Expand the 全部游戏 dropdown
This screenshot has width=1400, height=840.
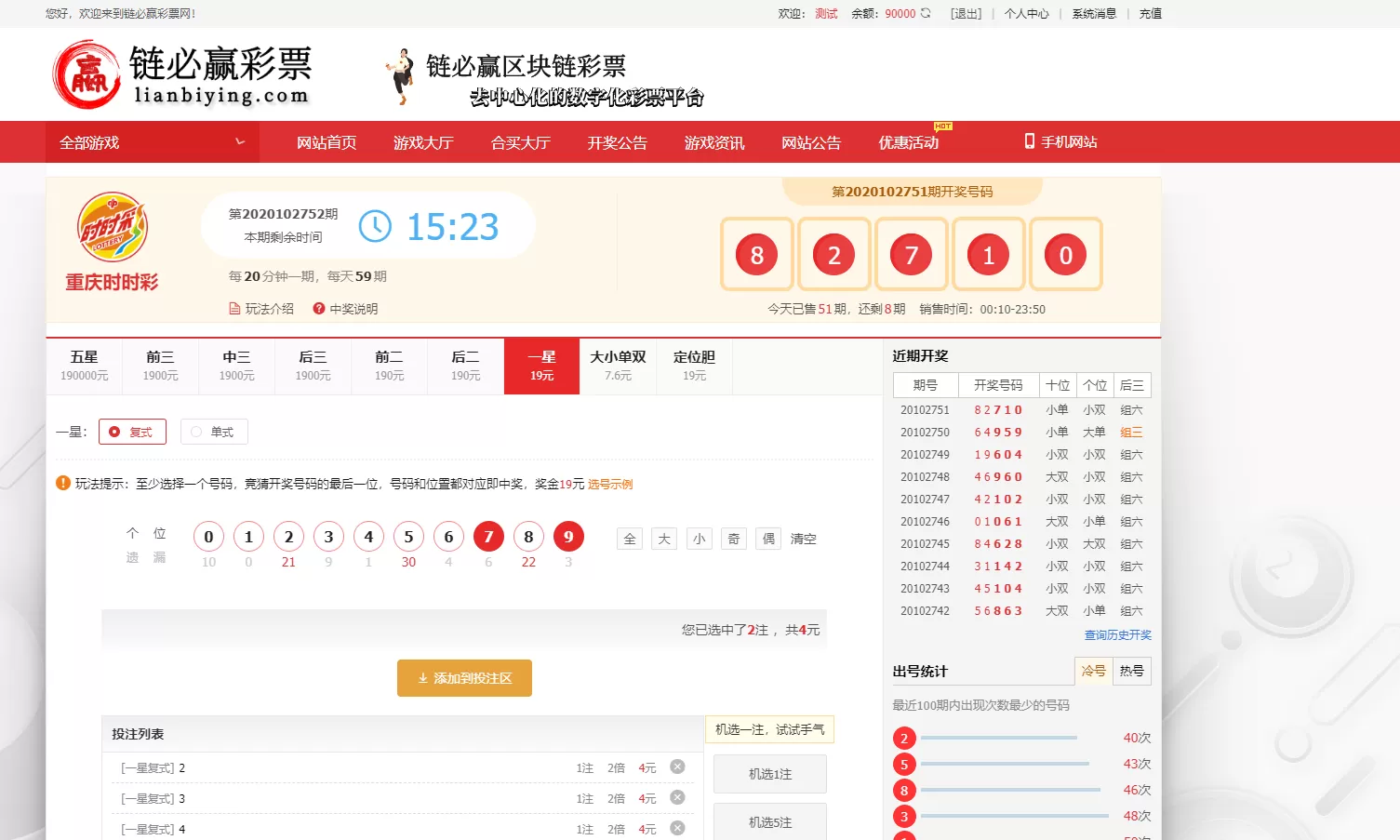tap(151, 141)
